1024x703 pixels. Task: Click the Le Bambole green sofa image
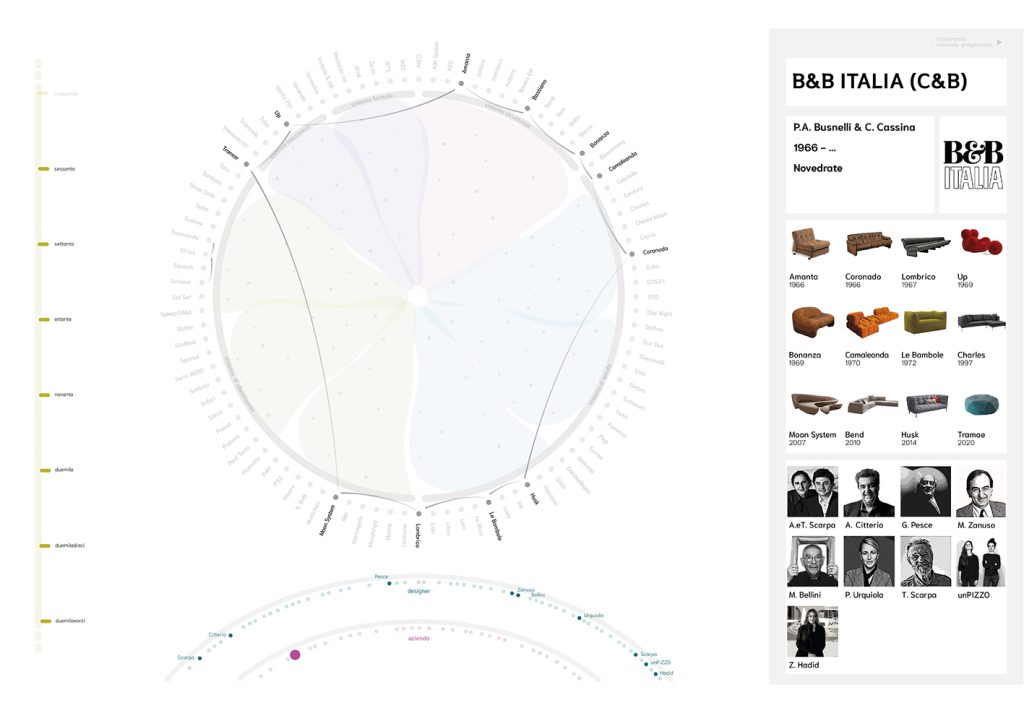coord(923,323)
